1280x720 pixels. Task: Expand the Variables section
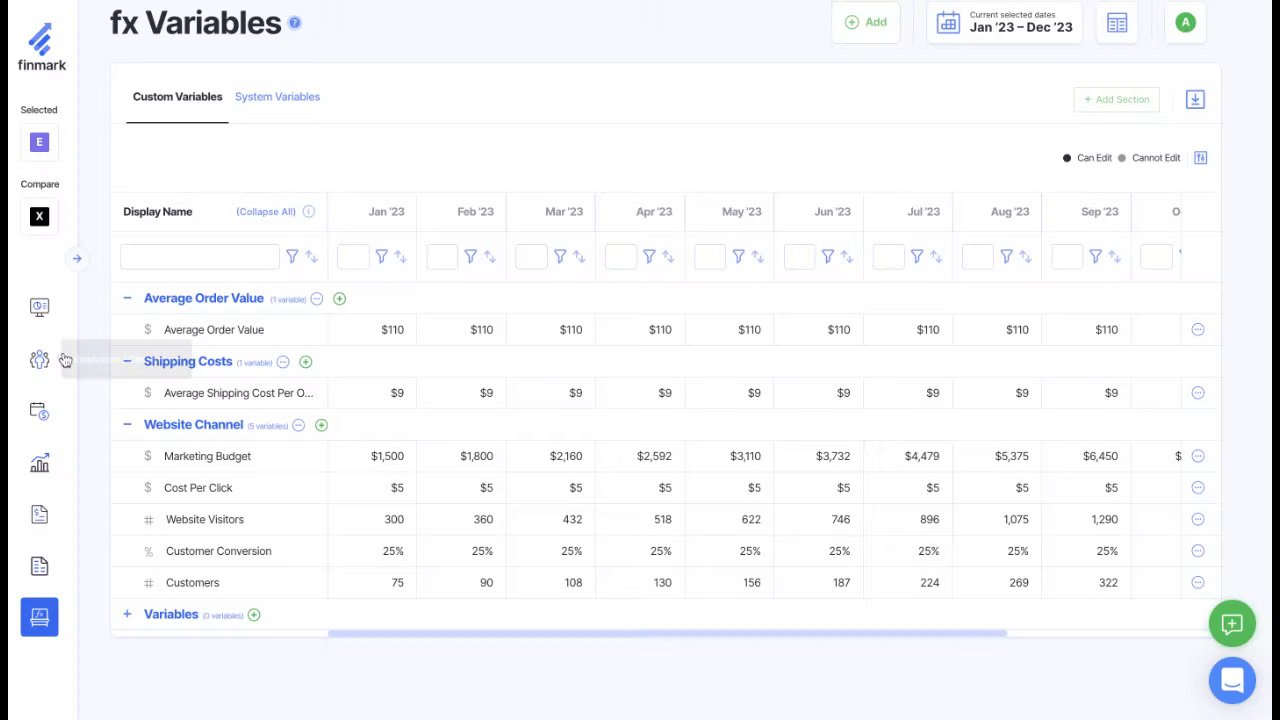tap(127, 614)
